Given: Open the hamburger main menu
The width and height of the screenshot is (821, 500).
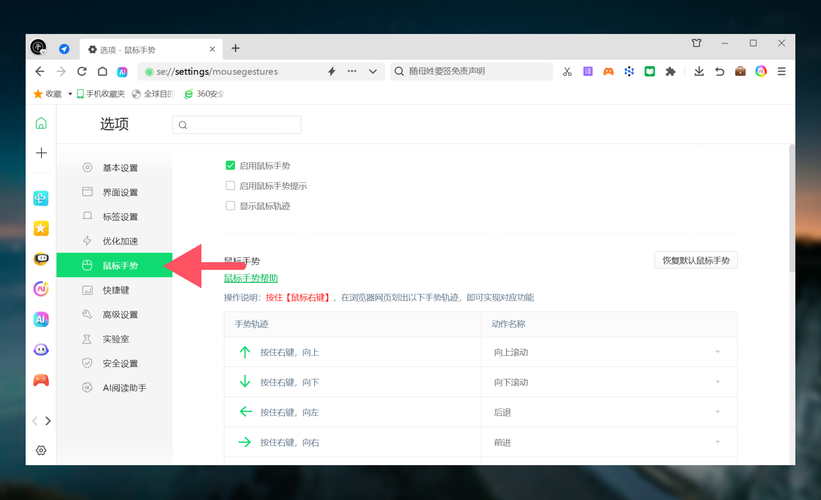Looking at the screenshot, I should (782, 71).
